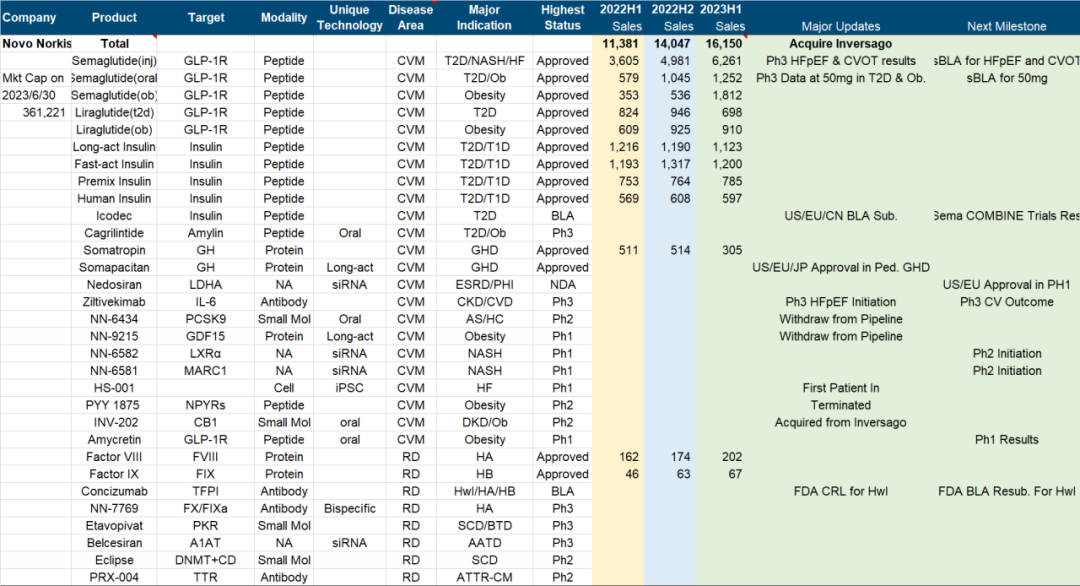Image resolution: width=1080 pixels, height=586 pixels.
Task: Select the sBLA for 50mg milestone cell
Action: tap(1006, 78)
